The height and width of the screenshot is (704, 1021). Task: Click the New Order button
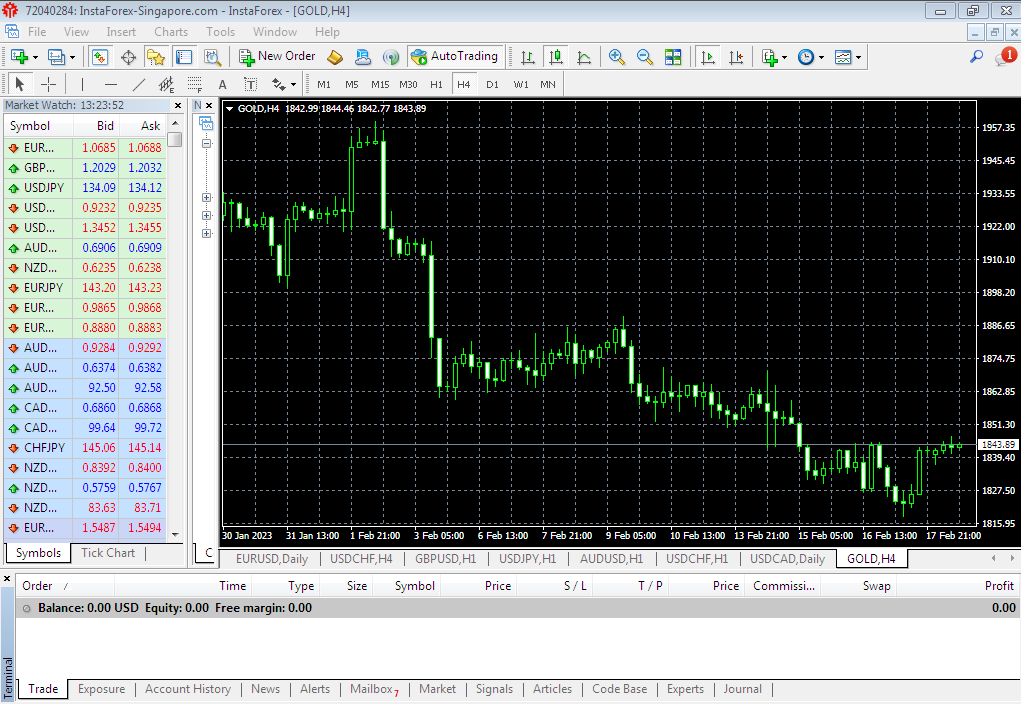[x=277, y=57]
